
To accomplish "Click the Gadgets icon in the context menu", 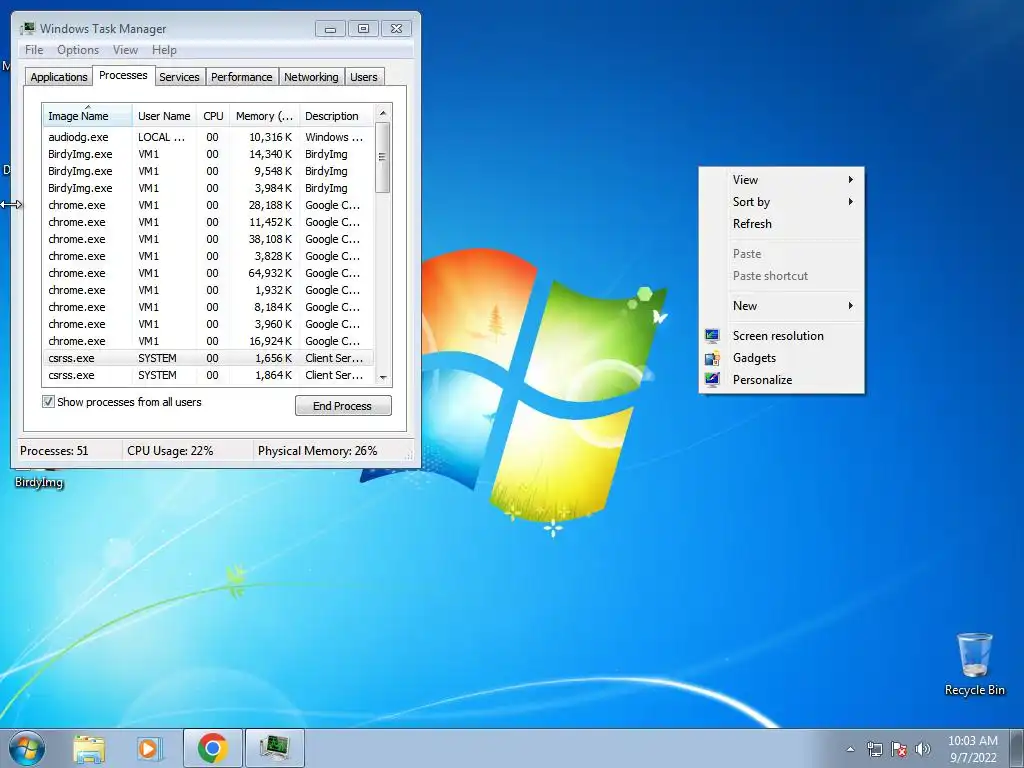I will (712, 358).
